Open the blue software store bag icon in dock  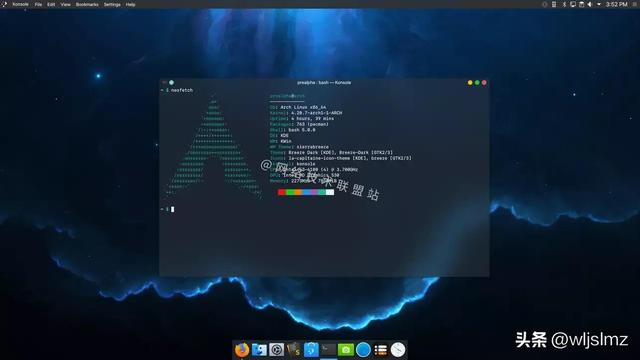(x=311, y=350)
